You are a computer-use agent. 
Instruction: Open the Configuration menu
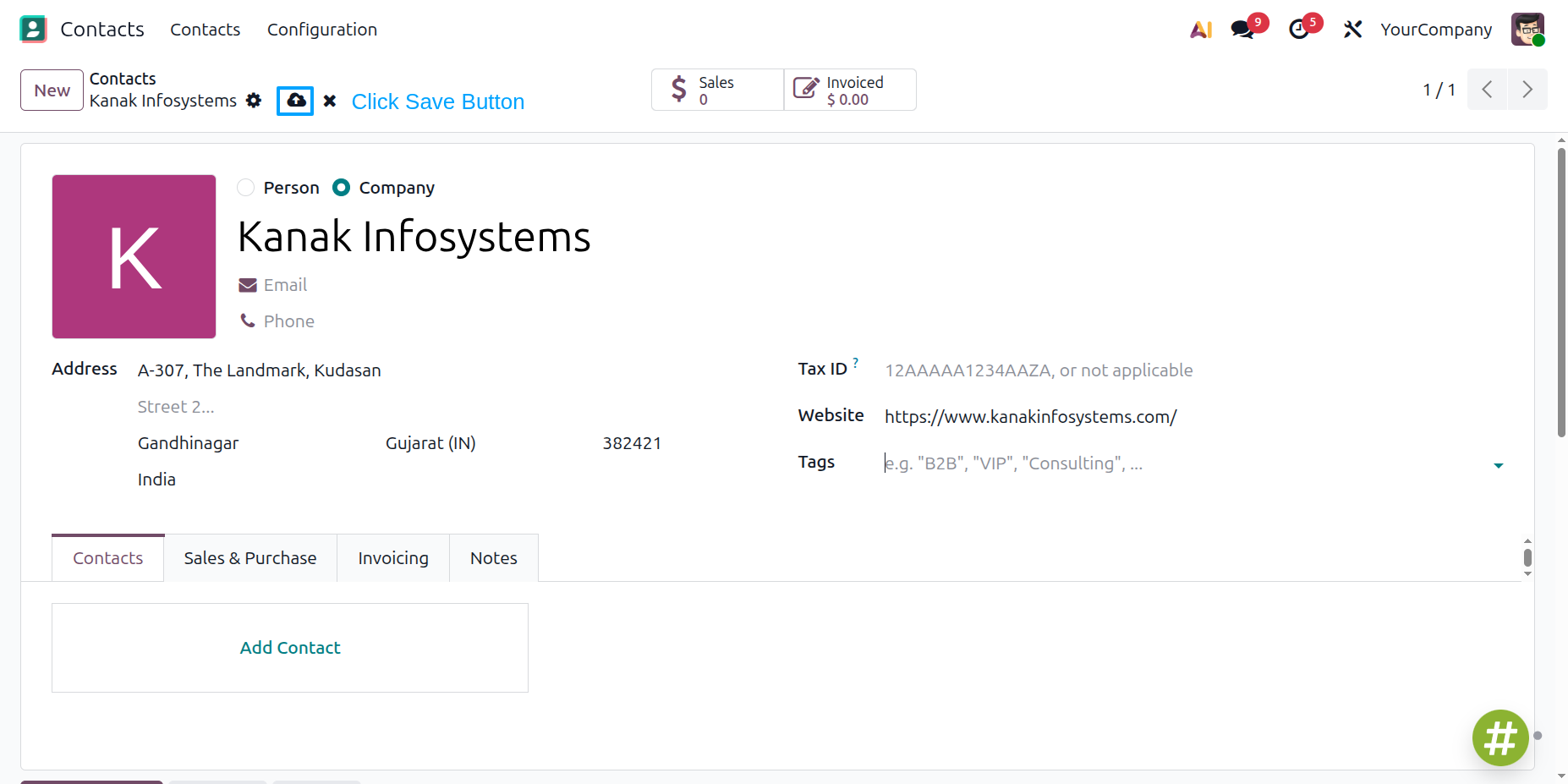pyautogui.click(x=322, y=30)
